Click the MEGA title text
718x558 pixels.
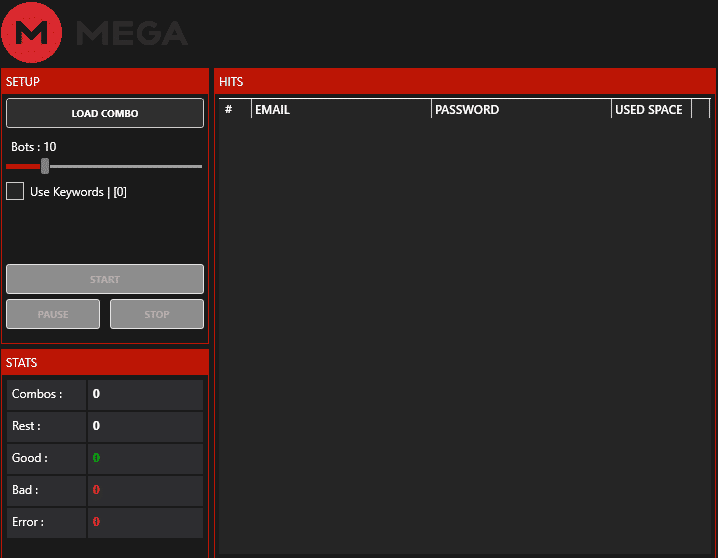click(x=132, y=33)
